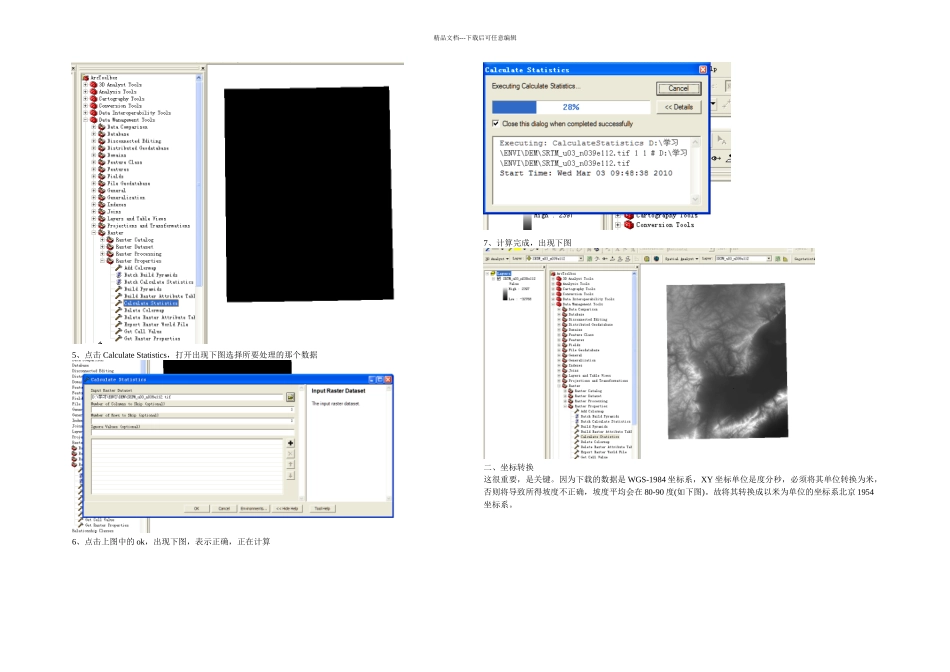The width and height of the screenshot is (950, 672).
Task: Click the Number of Rows to Skip field
Action: [x=192, y=421]
